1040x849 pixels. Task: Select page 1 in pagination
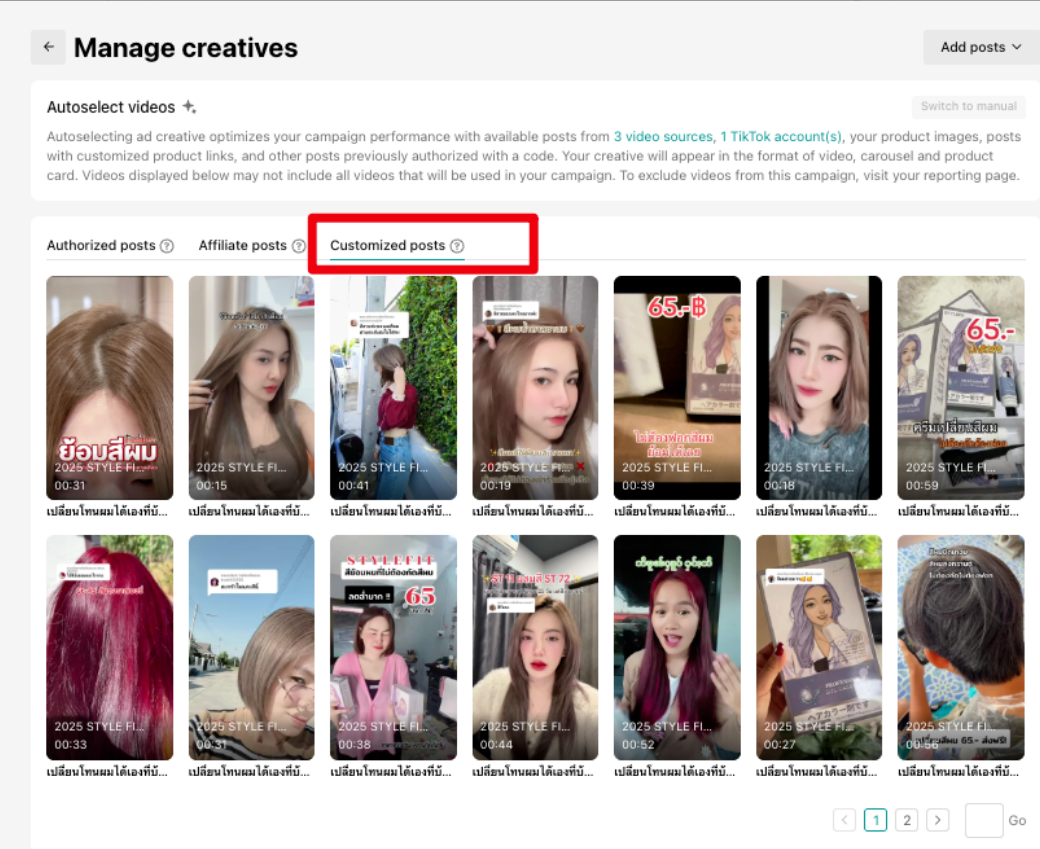tap(875, 820)
